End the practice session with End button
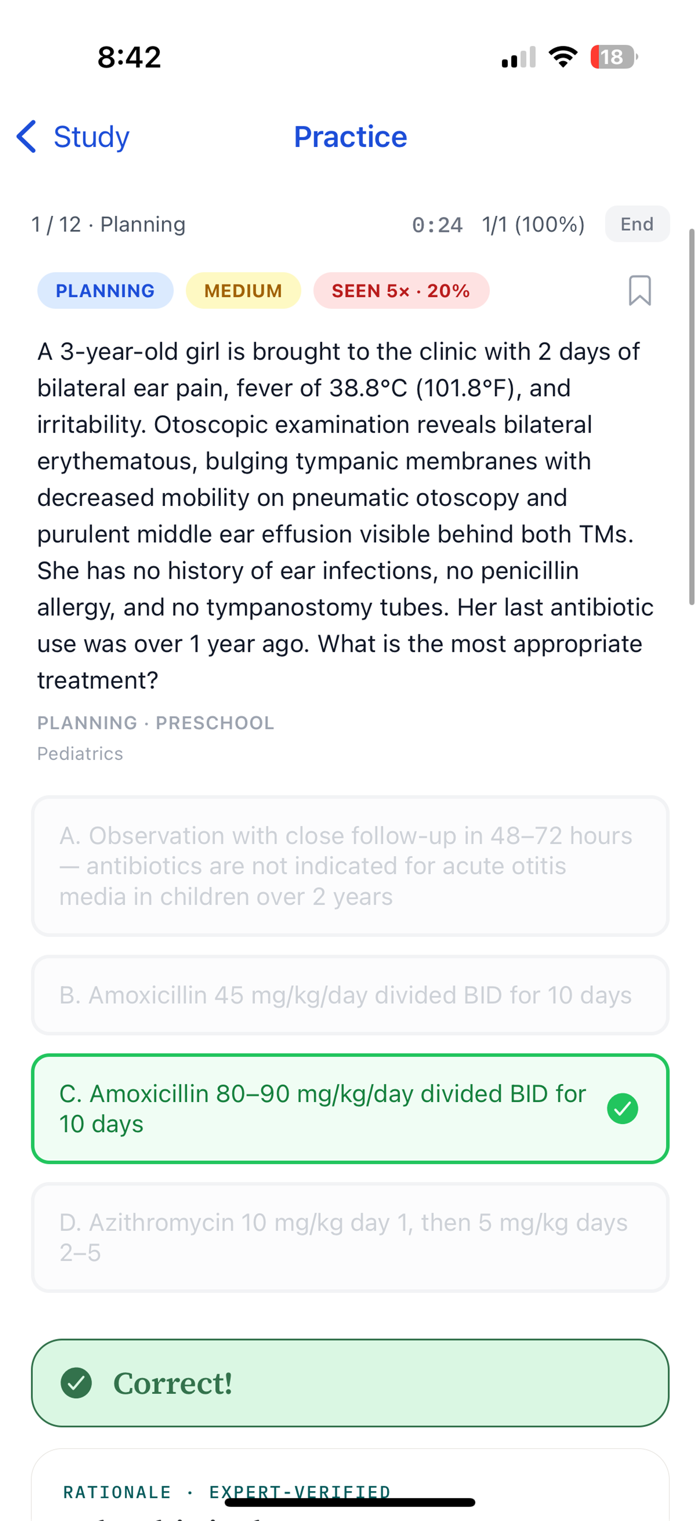700x1521 pixels. 637,224
